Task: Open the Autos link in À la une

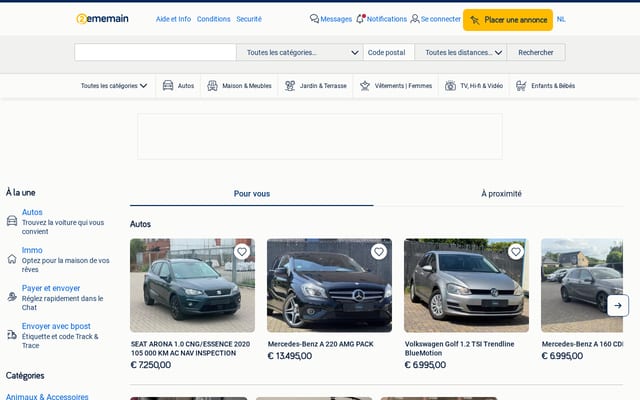Action: click(32, 212)
